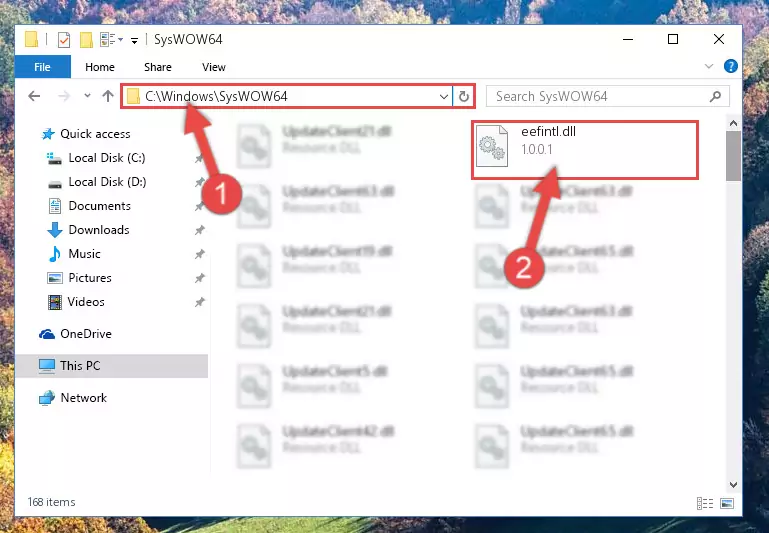Open Videos in the sidebar
The width and height of the screenshot is (769, 533).
point(86,302)
